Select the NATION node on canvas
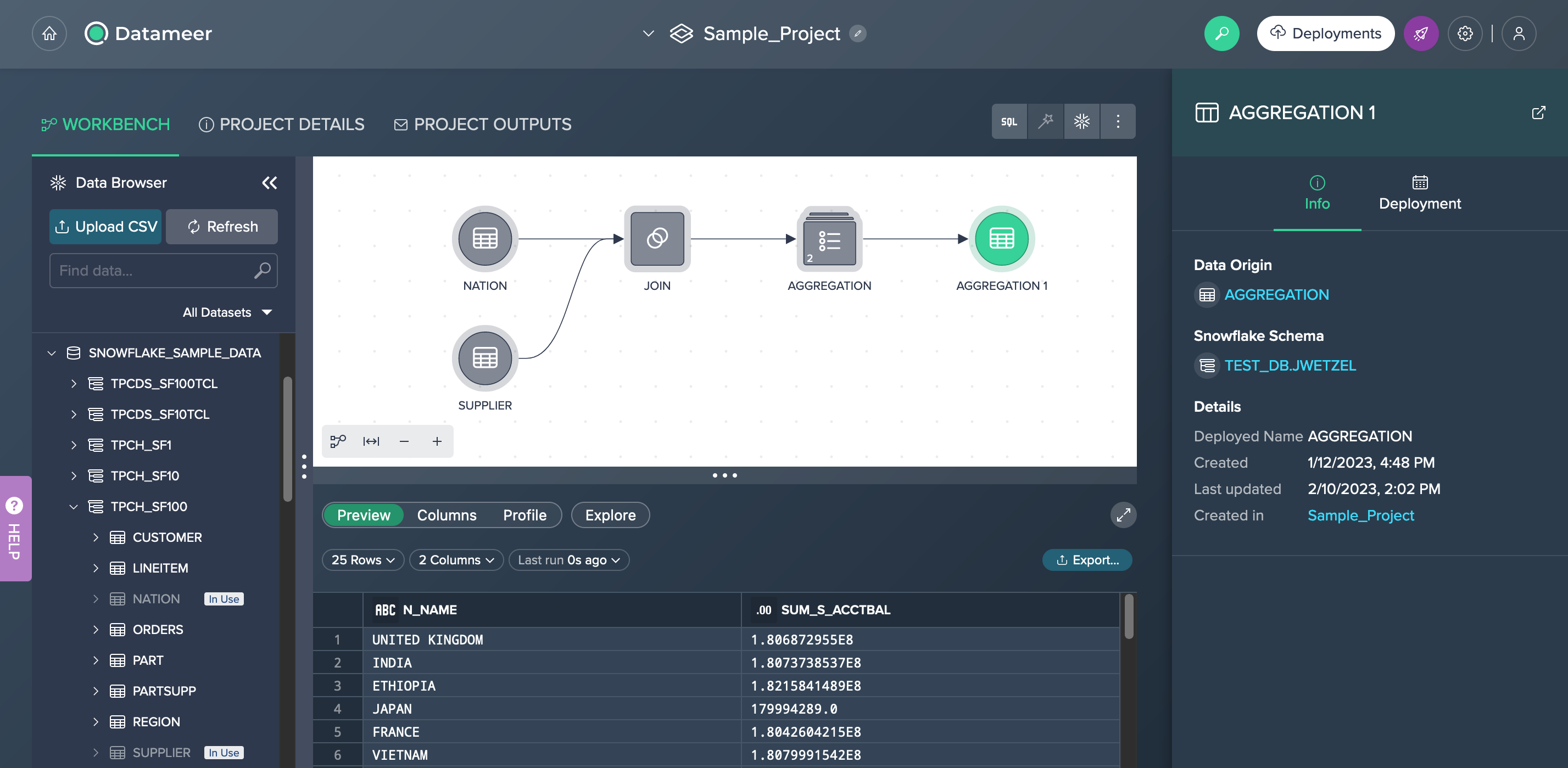Screen dimensions: 1568x768 click(x=485, y=239)
